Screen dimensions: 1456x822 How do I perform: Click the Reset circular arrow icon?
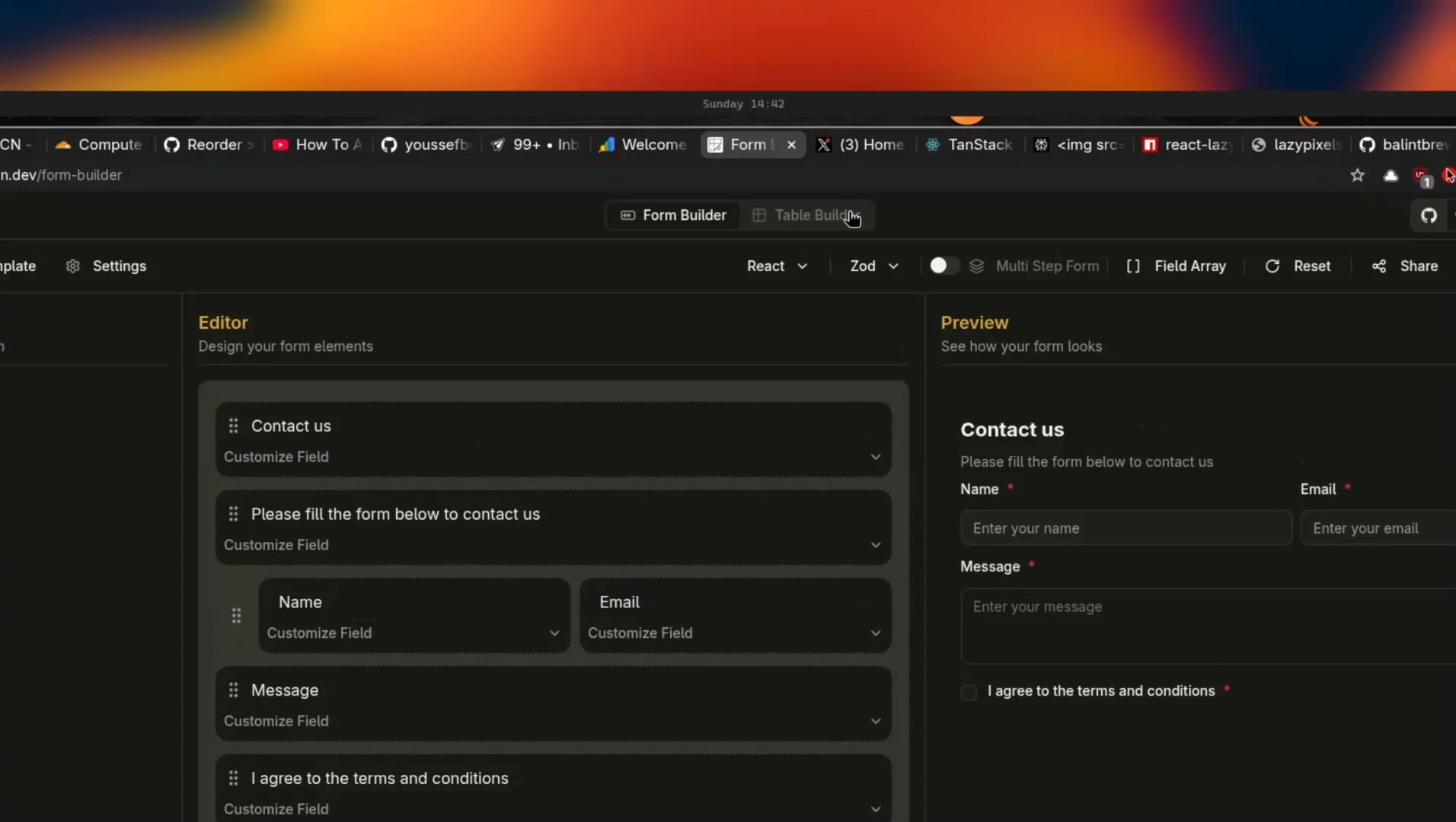click(1272, 266)
